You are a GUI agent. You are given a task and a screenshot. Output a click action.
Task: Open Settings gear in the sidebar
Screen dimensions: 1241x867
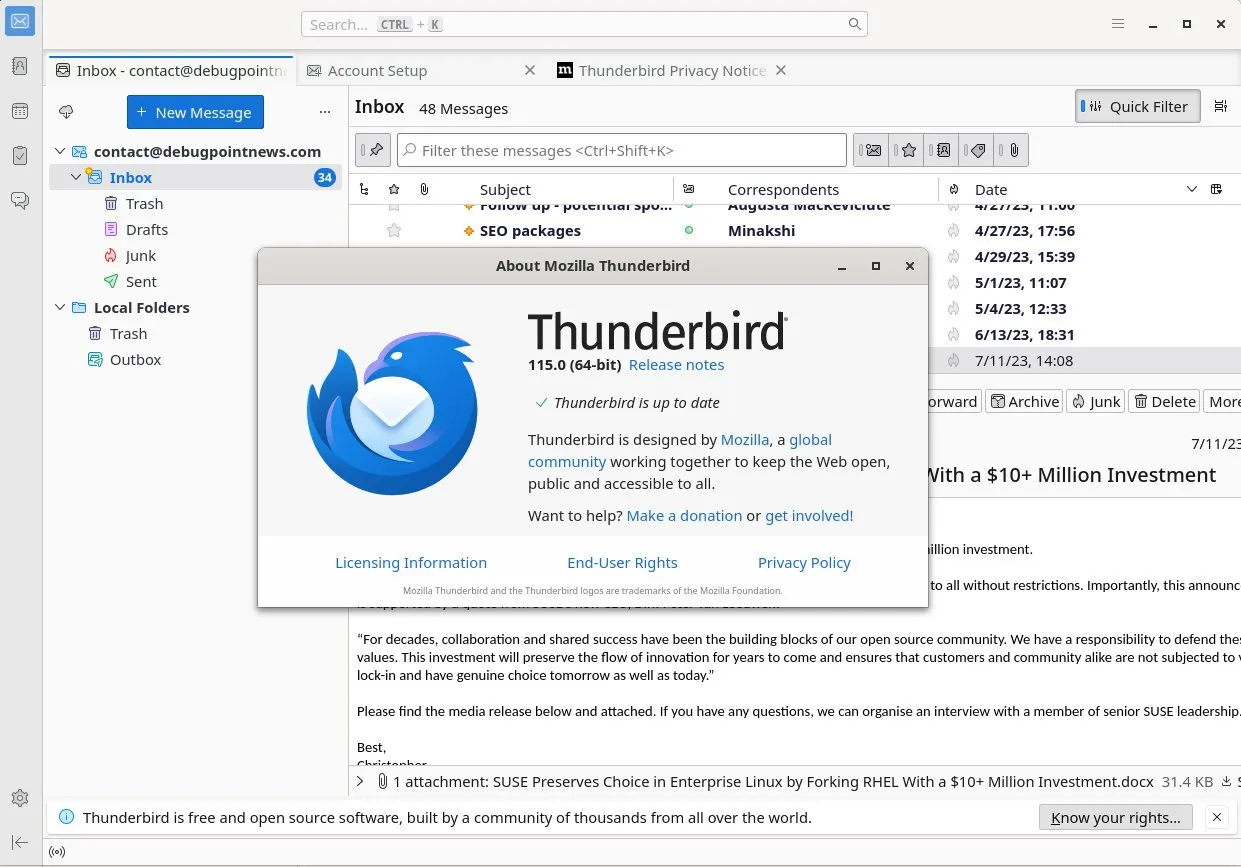coord(20,798)
